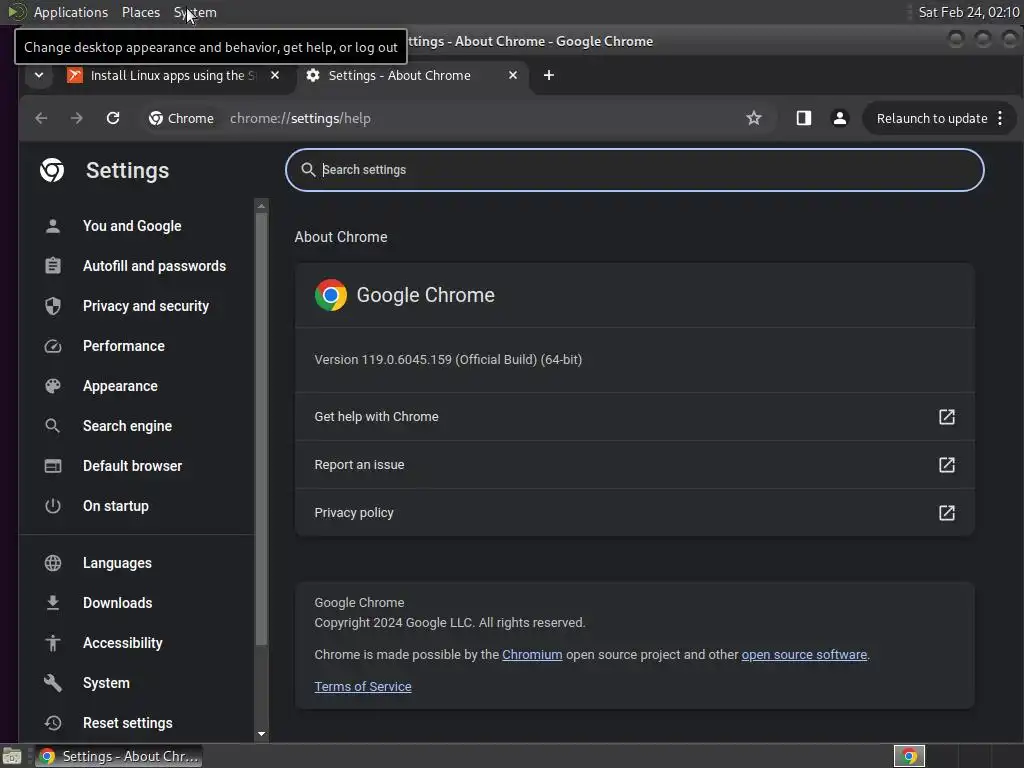Close the Settings - About Chrome tab
This screenshot has width=1024, height=768.
pyautogui.click(x=513, y=75)
